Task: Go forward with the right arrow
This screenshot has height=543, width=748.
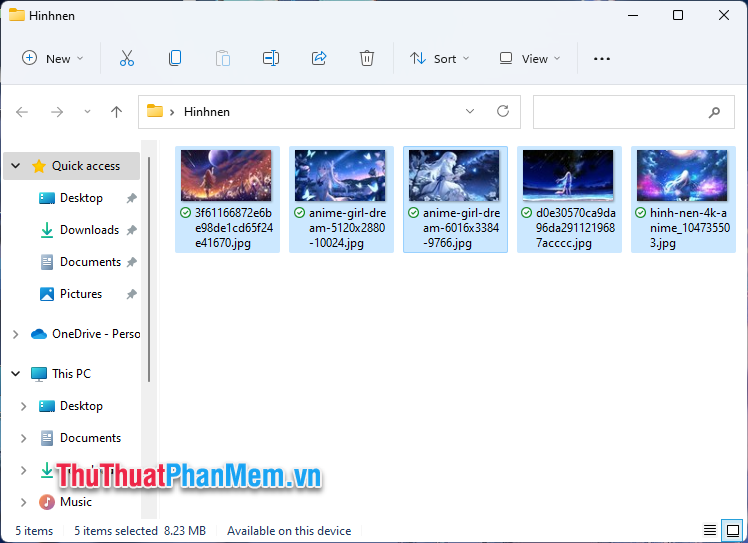Action: 57,112
